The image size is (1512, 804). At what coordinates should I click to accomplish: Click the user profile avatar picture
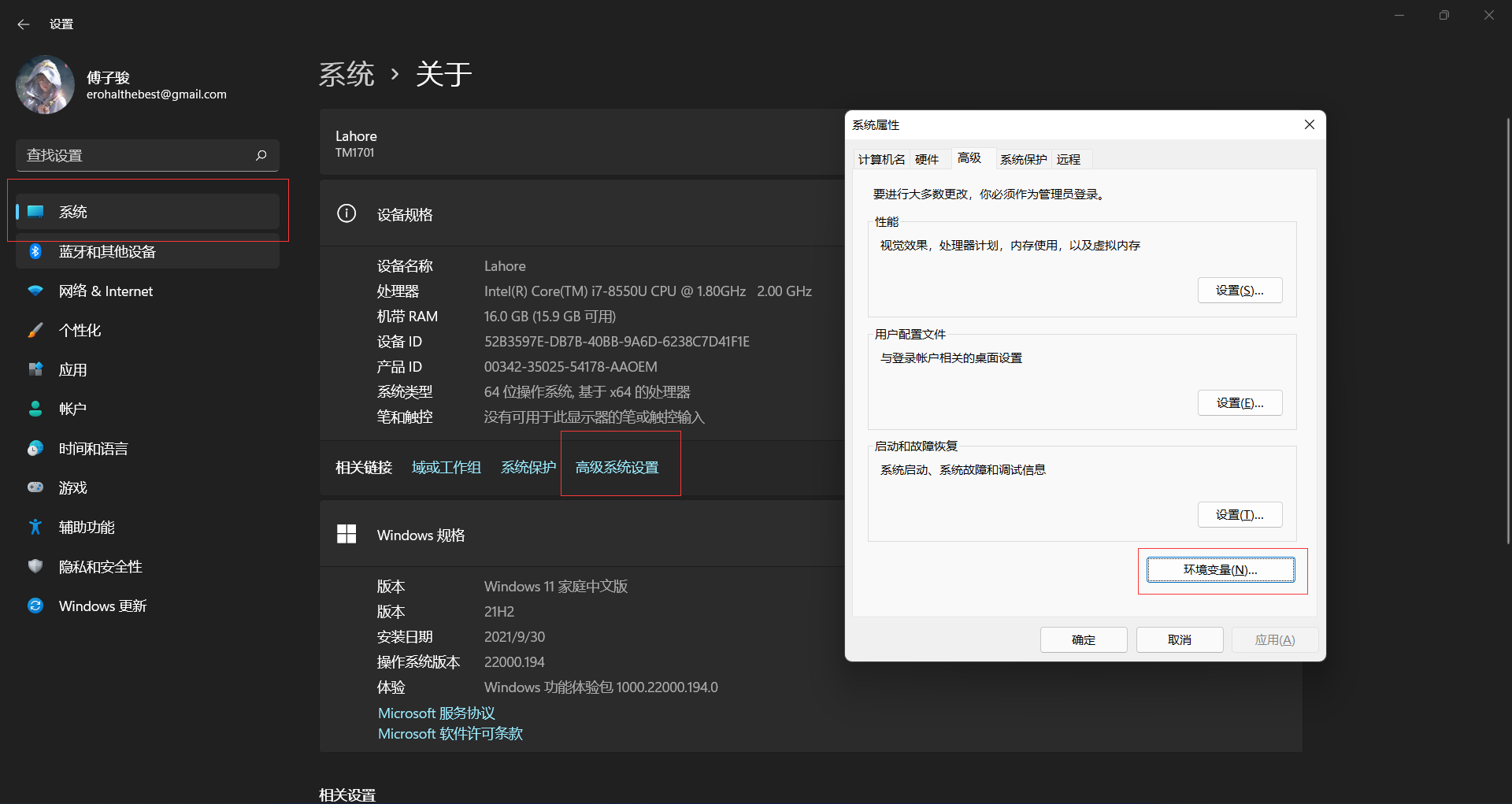45,85
